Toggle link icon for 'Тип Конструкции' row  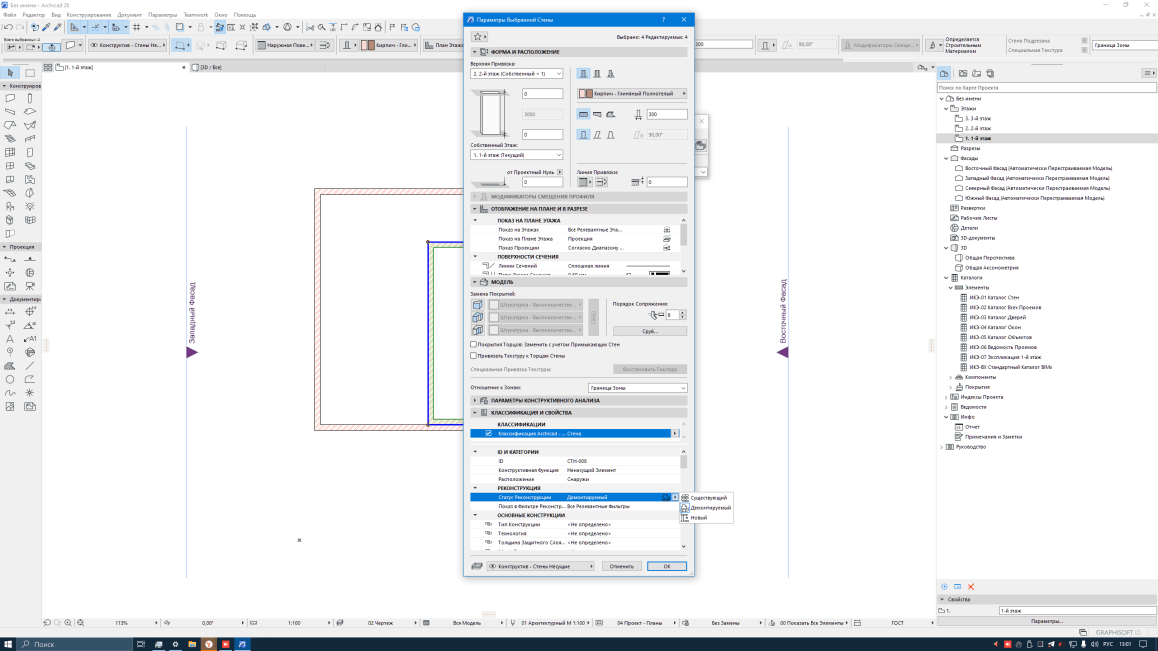(x=488, y=525)
